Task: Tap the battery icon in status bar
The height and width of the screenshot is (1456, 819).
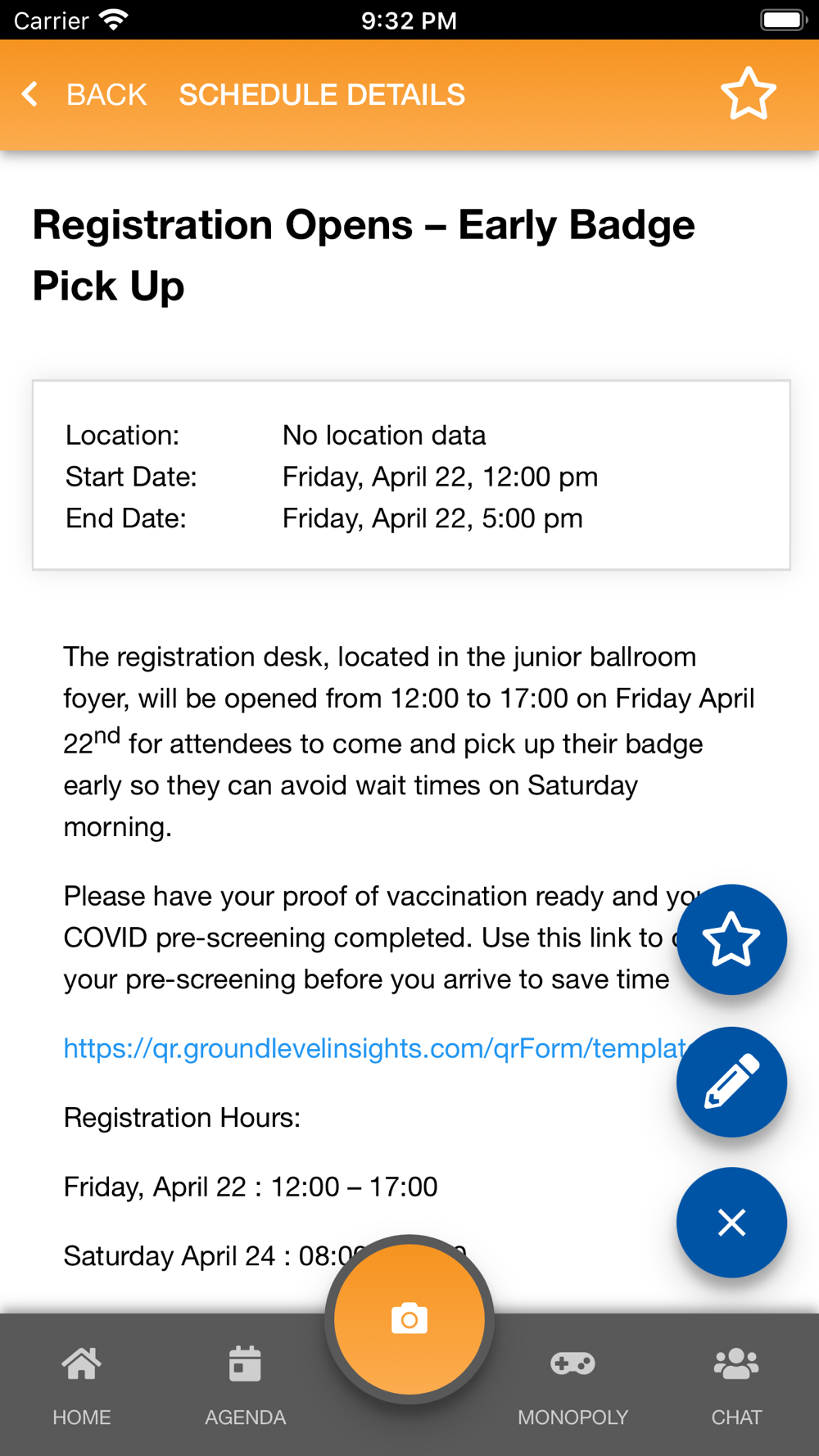Action: 783,20
